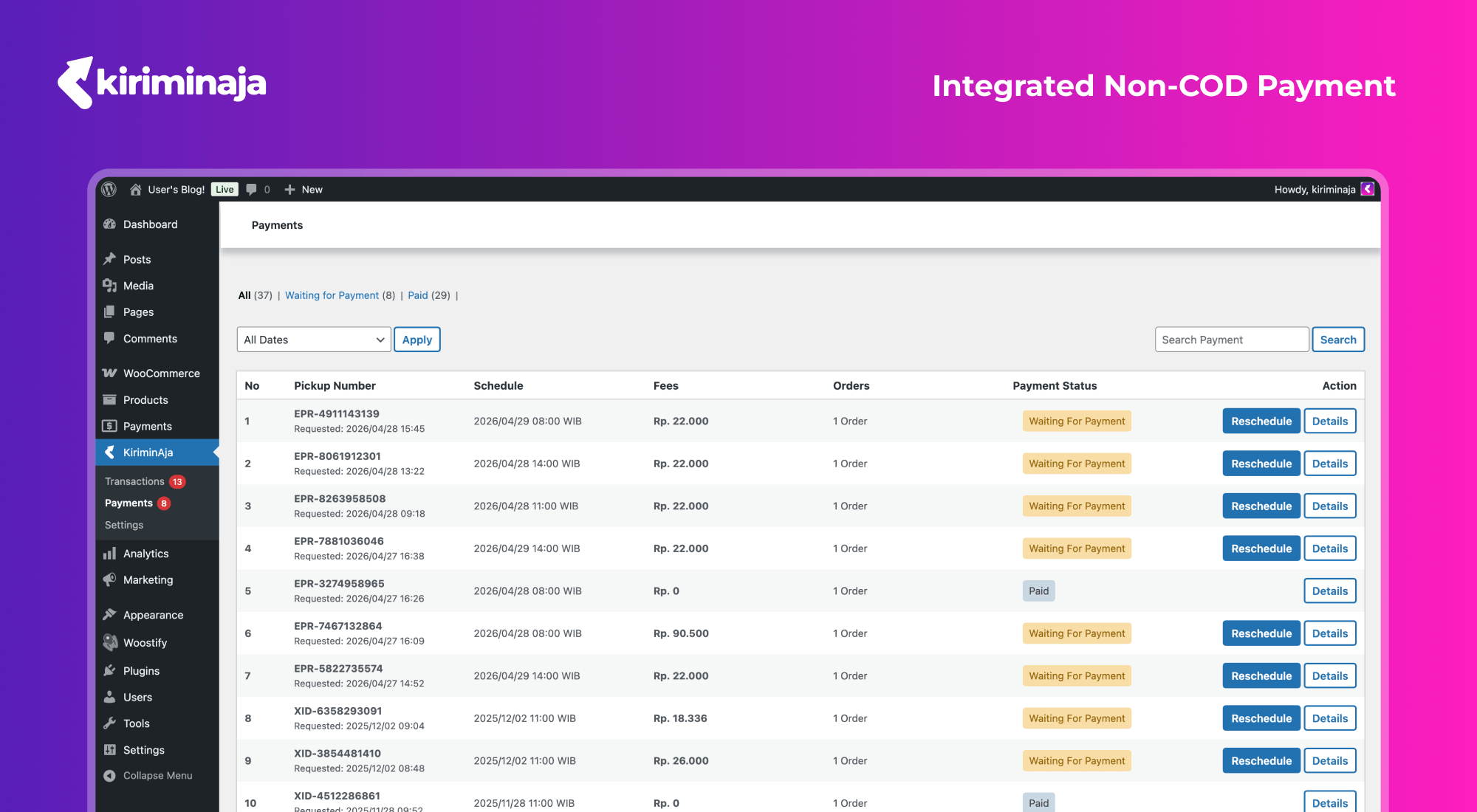Click the Users person icon
Image resolution: width=1477 pixels, height=812 pixels.
(x=110, y=697)
